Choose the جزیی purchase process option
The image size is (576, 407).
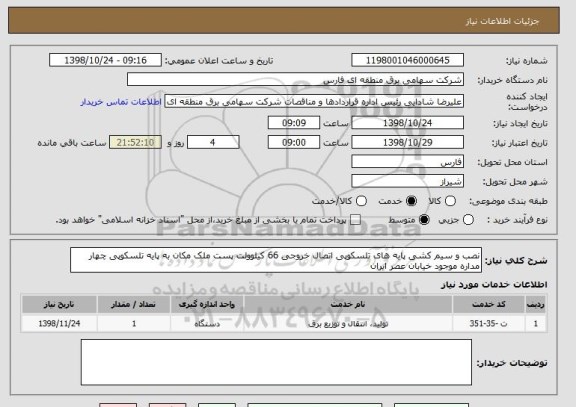468,220
